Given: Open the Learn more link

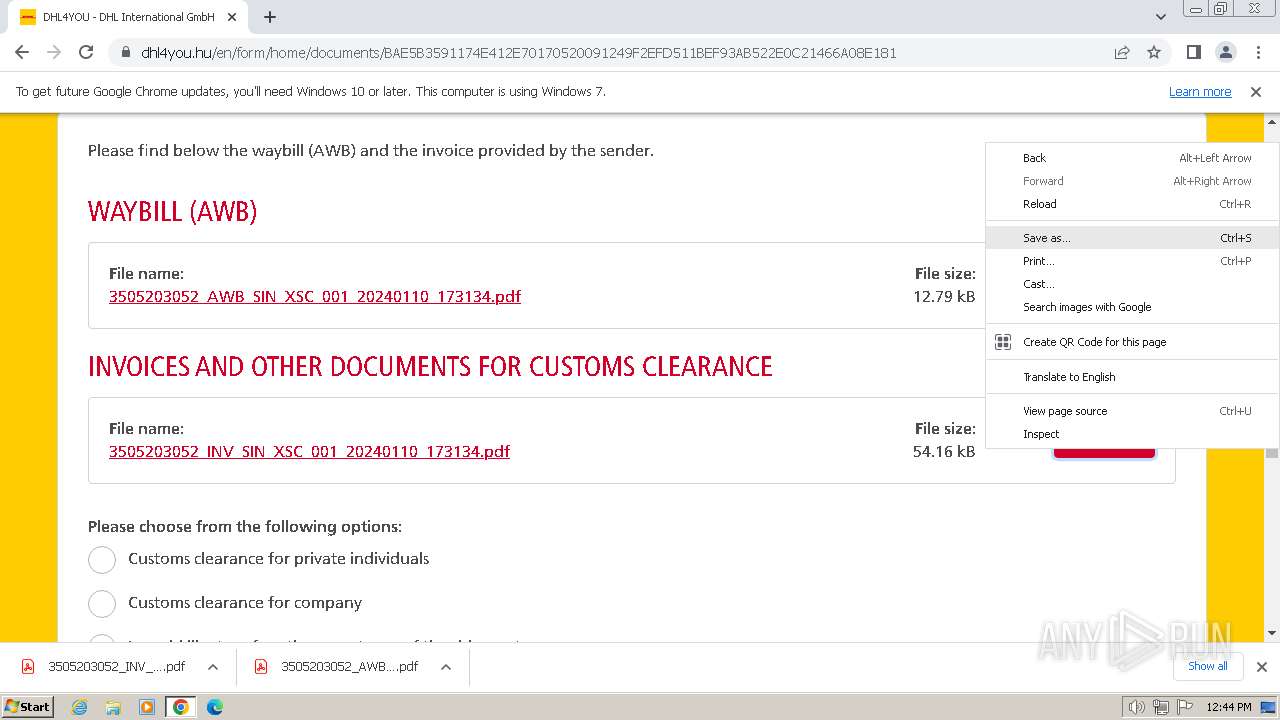Looking at the screenshot, I should pyautogui.click(x=1200, y=91).
